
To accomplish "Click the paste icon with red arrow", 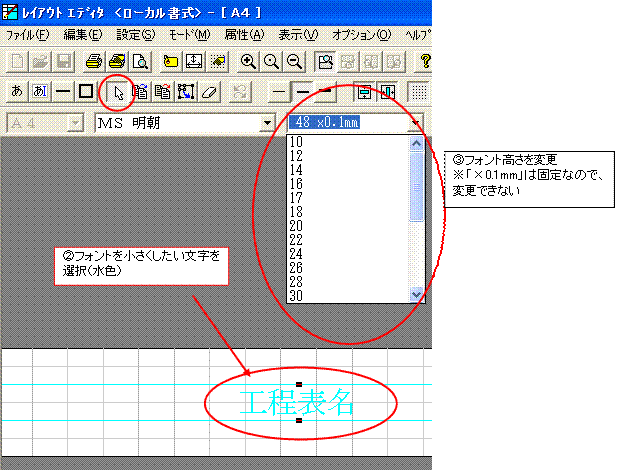I will tap(163, 91).
